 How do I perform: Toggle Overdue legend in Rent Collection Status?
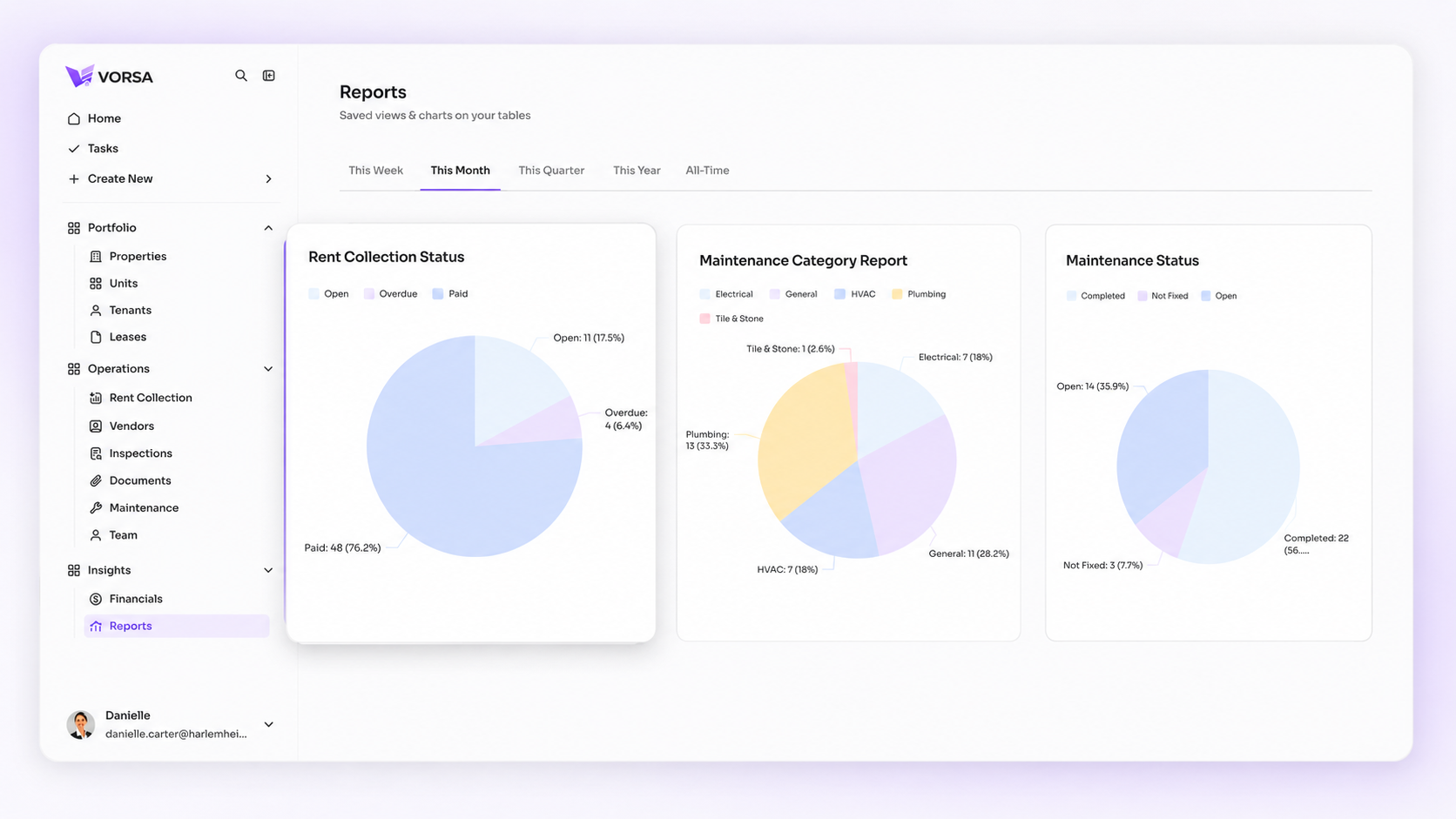pos(390,294)
